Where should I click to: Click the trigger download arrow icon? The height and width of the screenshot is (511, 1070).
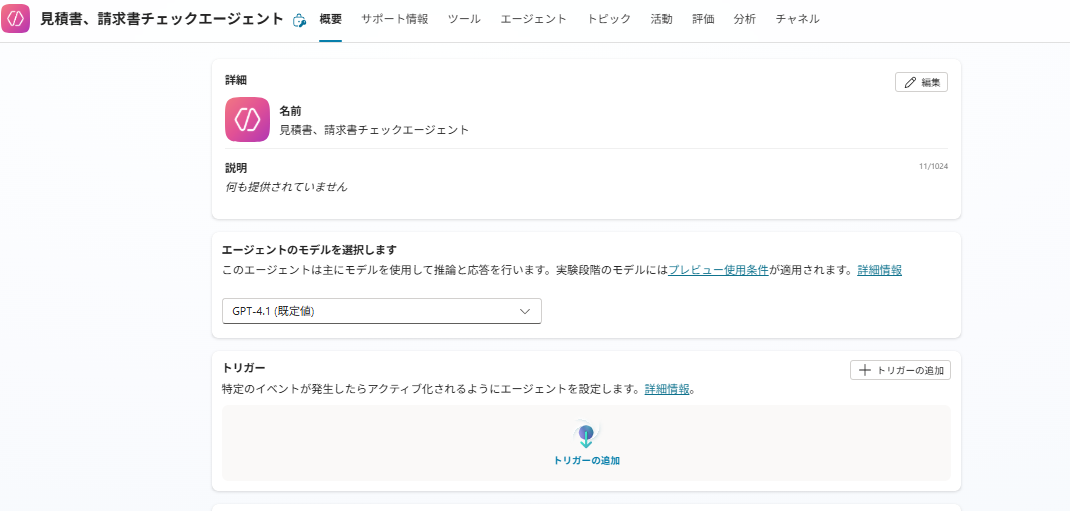585,435
